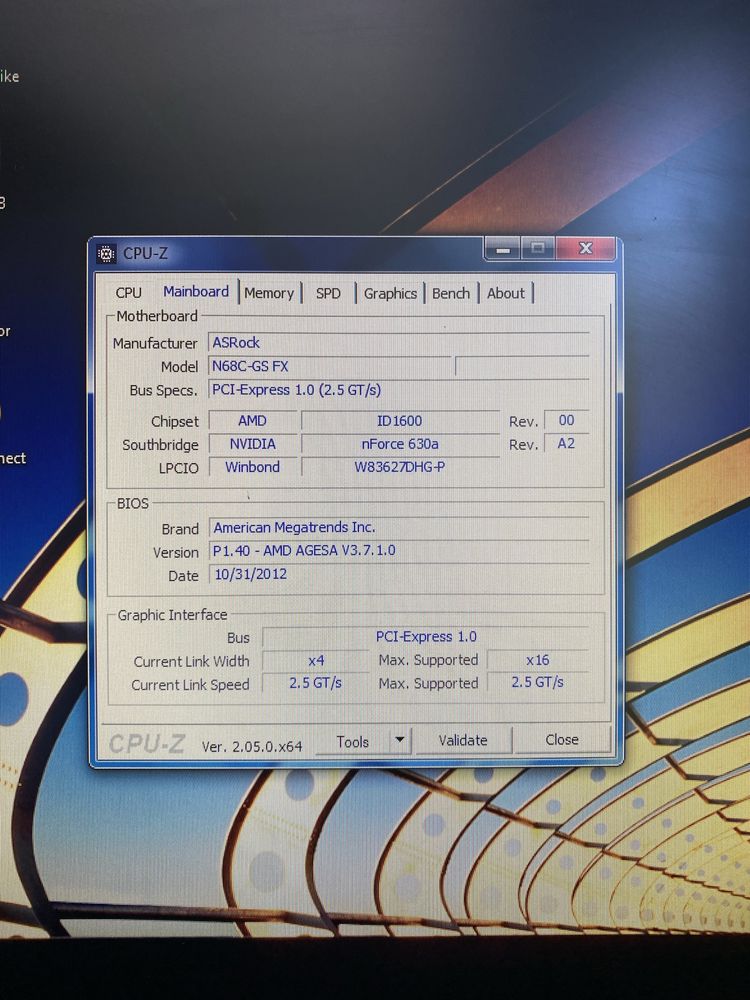Click BIOS Brand American Megatrends Inc.
This screenshot has width=750, height=1000.
[x=399, y=527]
